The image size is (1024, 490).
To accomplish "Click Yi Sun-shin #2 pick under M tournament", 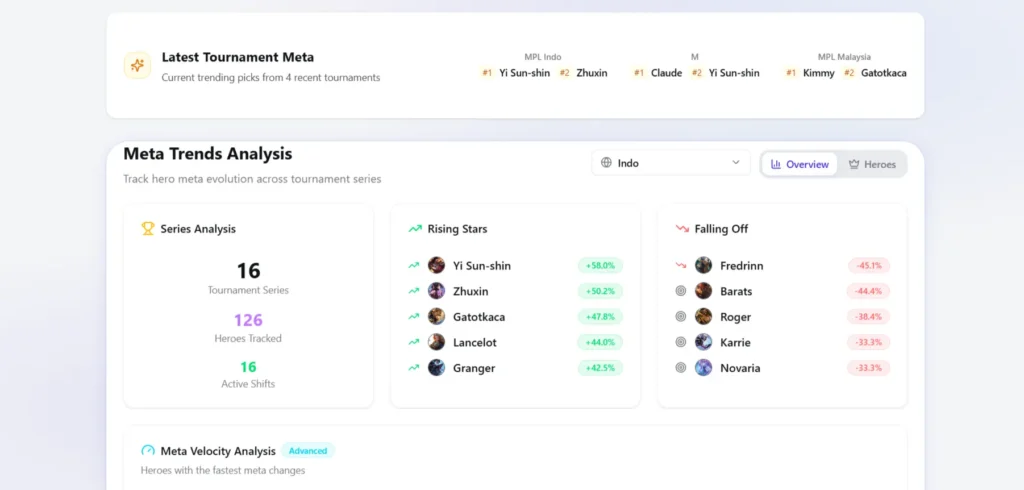I will (x=726, y=73).
